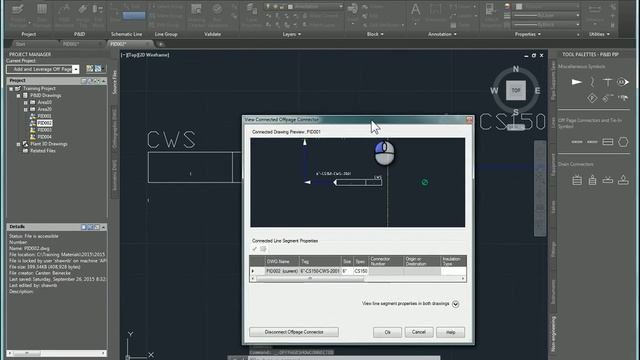Click the E direction on the ViewCube compass
640x360 pixels.
(x=538, y=91)
